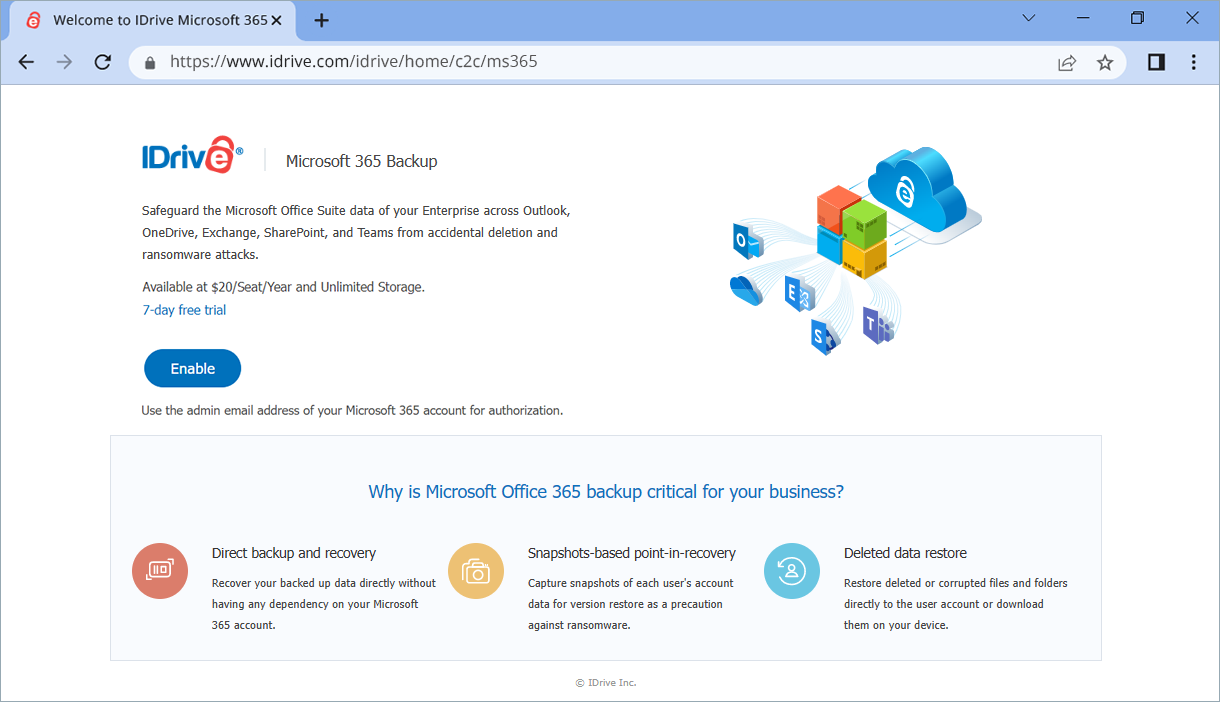Click the Teams icon in the illustration
The width and height of the screenshot is (1220, 702).
877,324
